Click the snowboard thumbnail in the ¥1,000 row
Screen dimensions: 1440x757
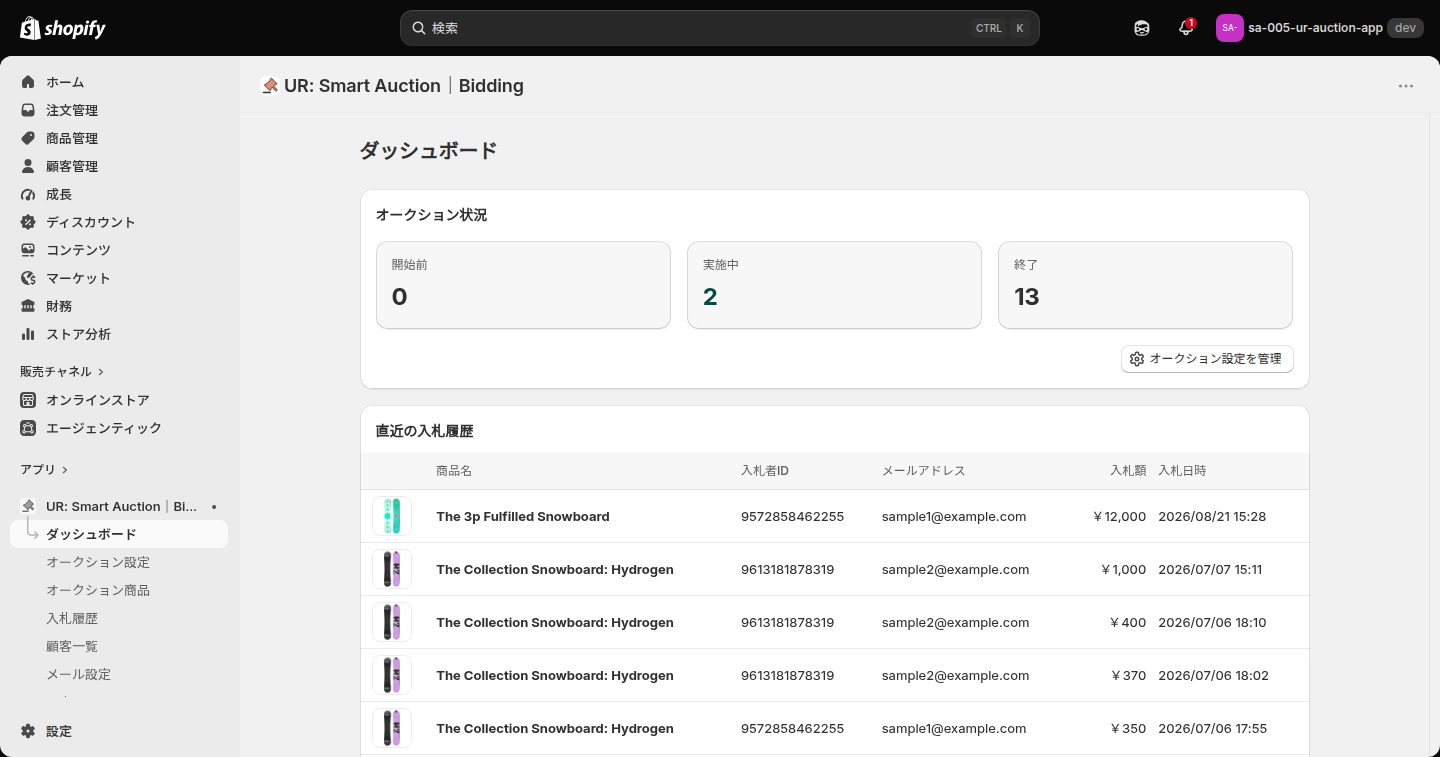point(392,569)
